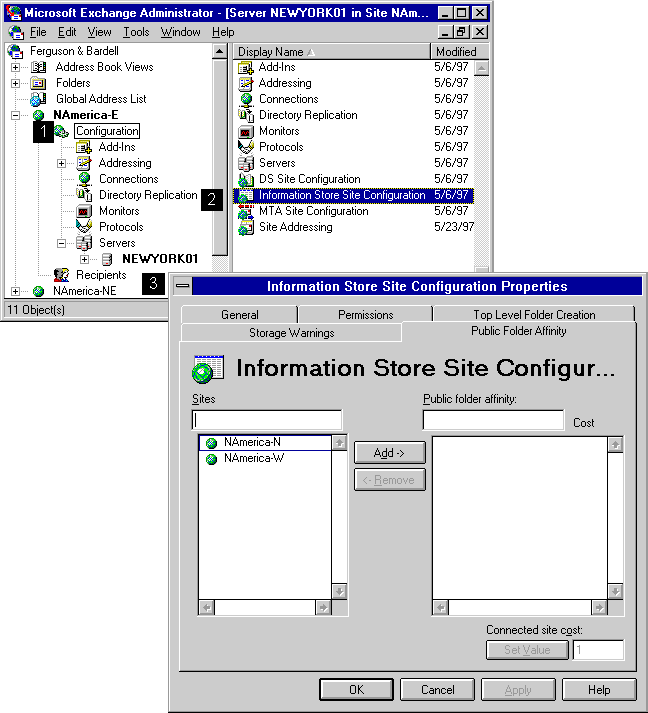Click the Help button in the dialog
Screen dimensions: 648x713
pyautogui.click(x=599, y=690)
